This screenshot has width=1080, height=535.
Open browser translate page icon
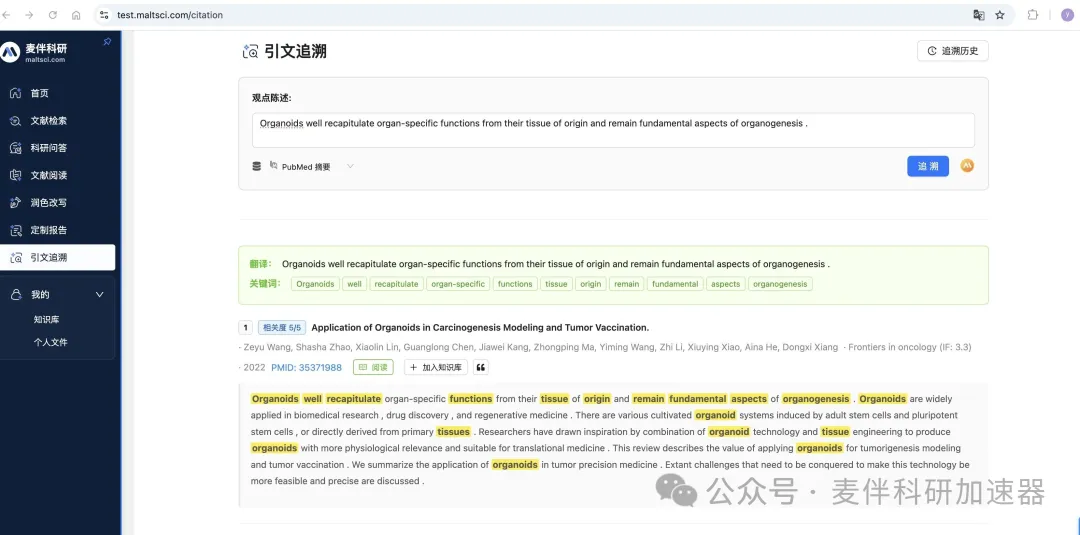coord(979,15)
